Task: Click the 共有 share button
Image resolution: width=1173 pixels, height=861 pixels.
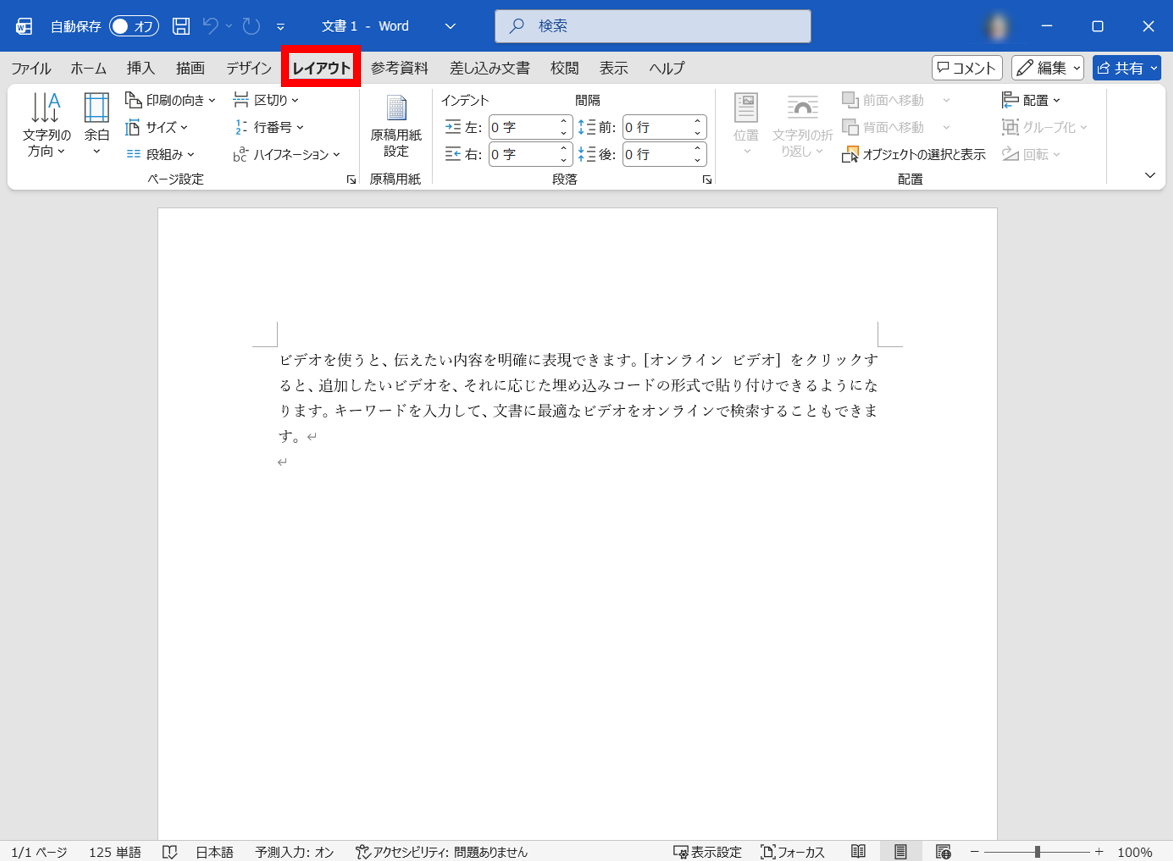Action: point(1127,68)
